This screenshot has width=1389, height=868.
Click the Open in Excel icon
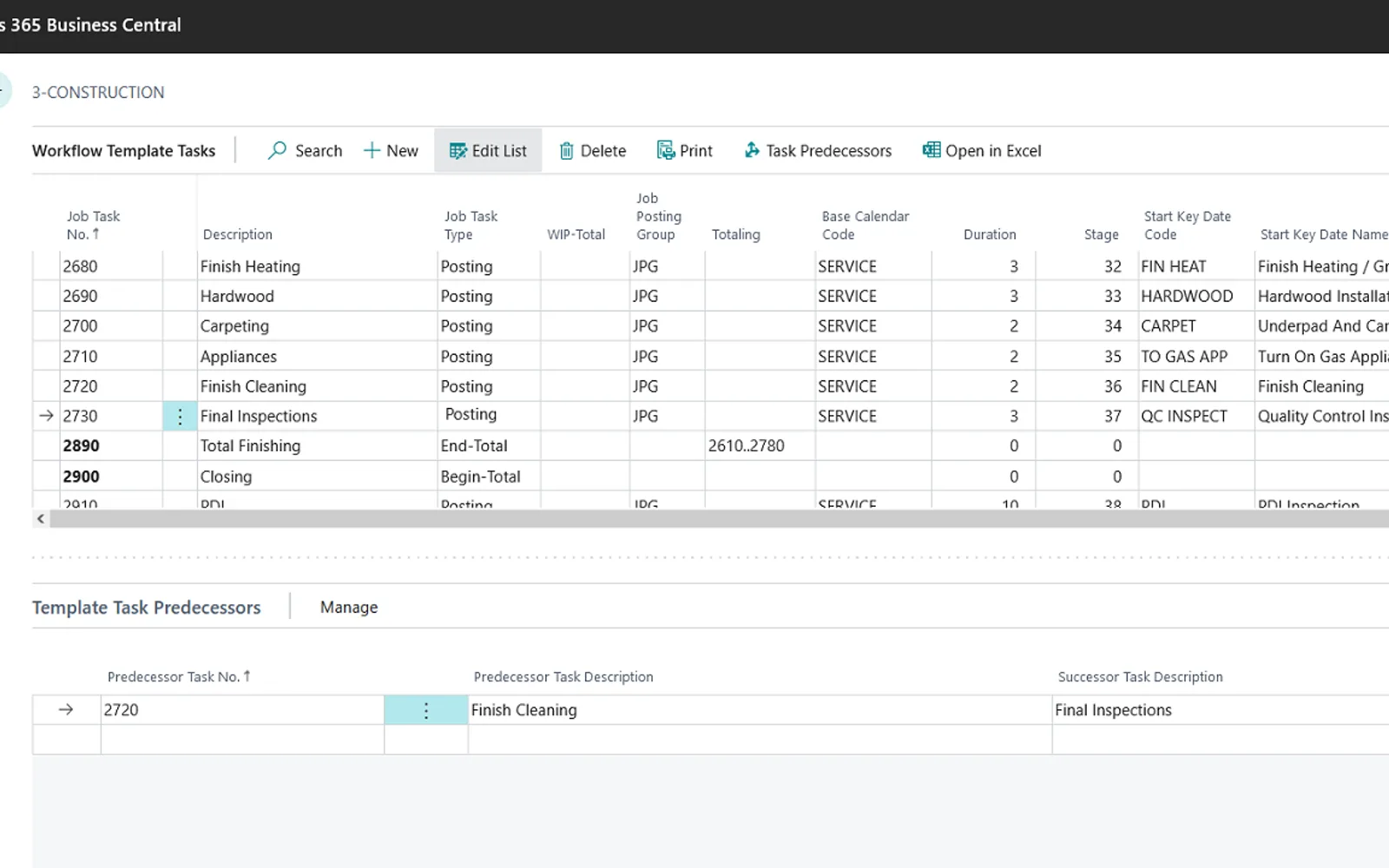[x=931, y=150]
